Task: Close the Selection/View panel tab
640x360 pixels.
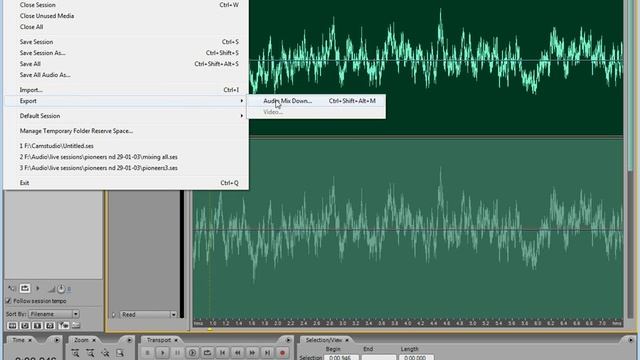Action: (x=347, y=340)
